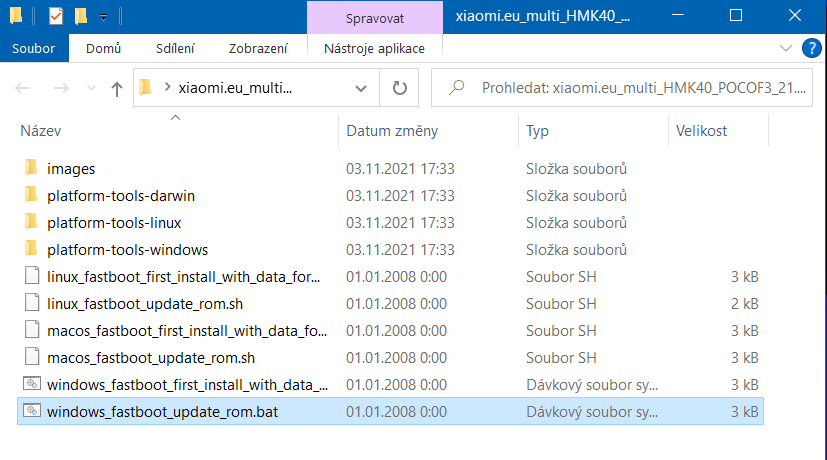
Task: Open the Nástroje aplikace tab
Action: click(374, 49)
